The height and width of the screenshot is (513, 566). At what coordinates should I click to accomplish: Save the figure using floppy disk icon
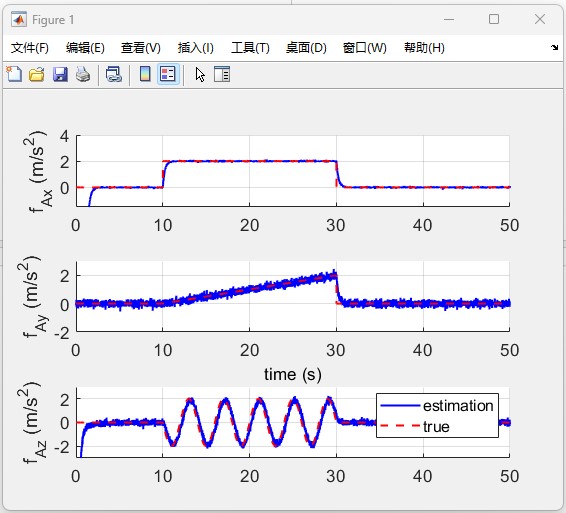pyautogui.click(x=60, y=74)
